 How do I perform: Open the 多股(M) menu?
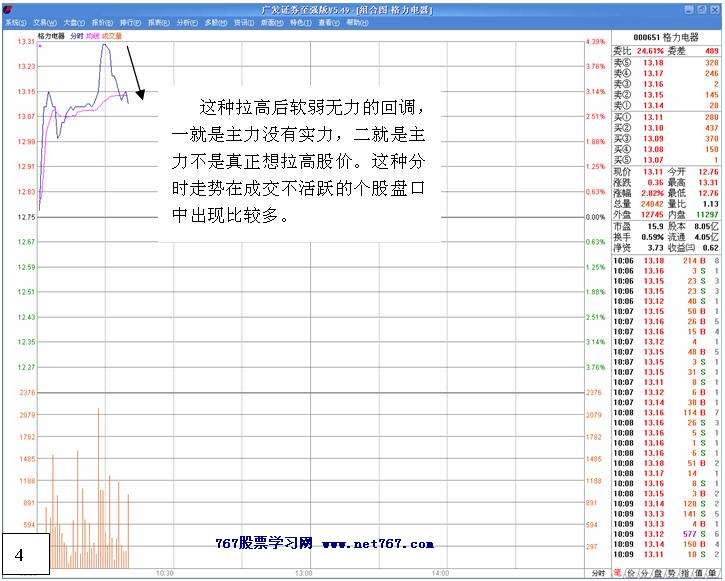pos(215,23)
